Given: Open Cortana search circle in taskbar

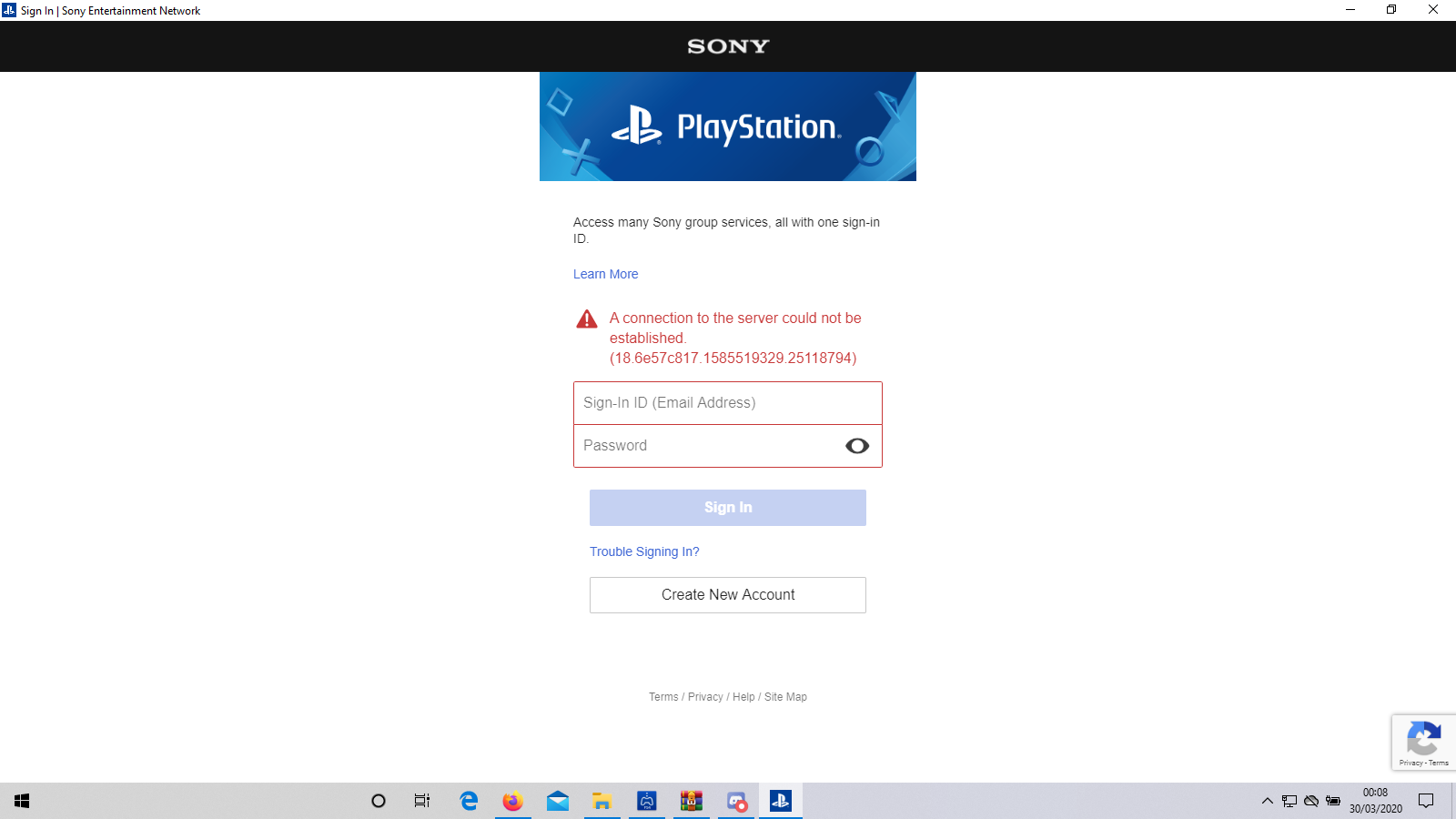Looking at the screenshot, I should [x=379, y=801].
